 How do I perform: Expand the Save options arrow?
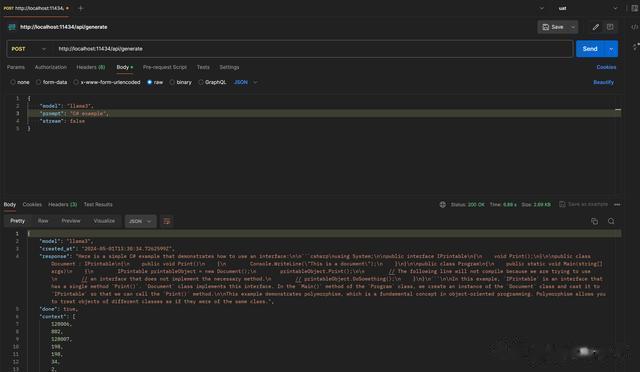[x=573, y=27]
